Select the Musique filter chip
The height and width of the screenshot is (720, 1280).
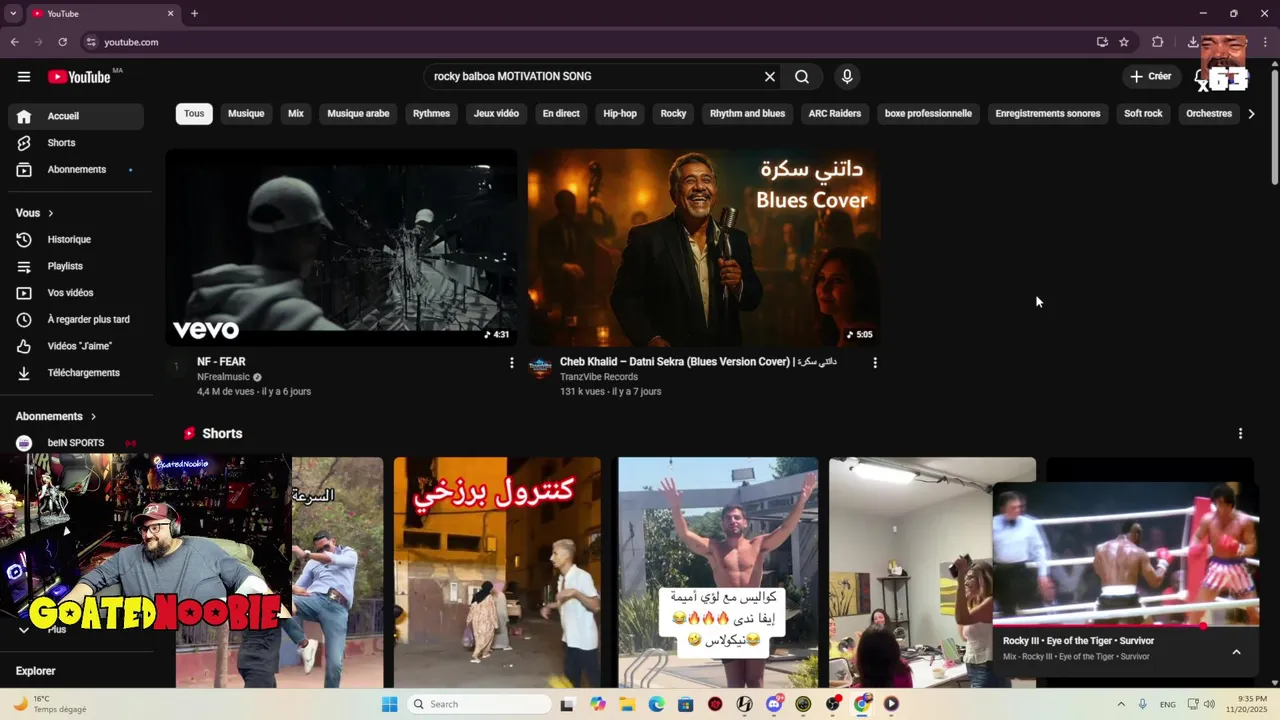246,114
